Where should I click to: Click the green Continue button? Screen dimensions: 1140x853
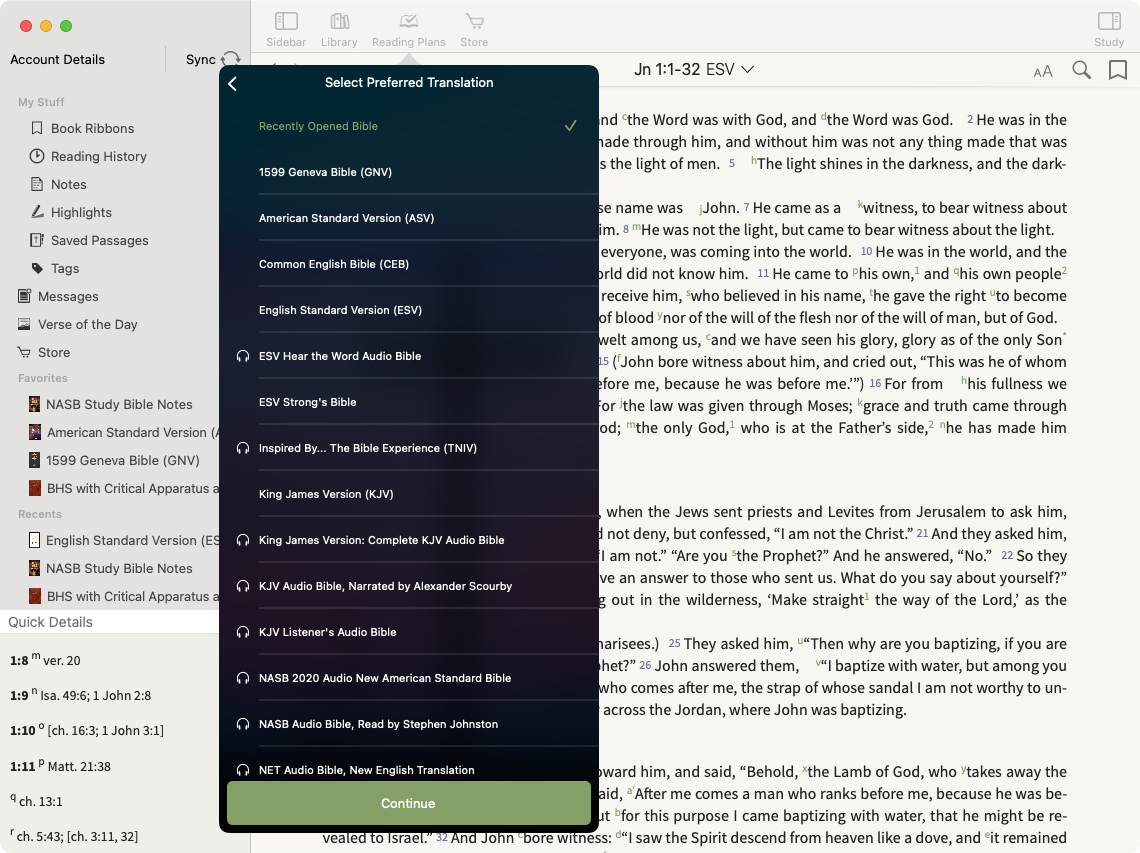[x=409, y=804]
